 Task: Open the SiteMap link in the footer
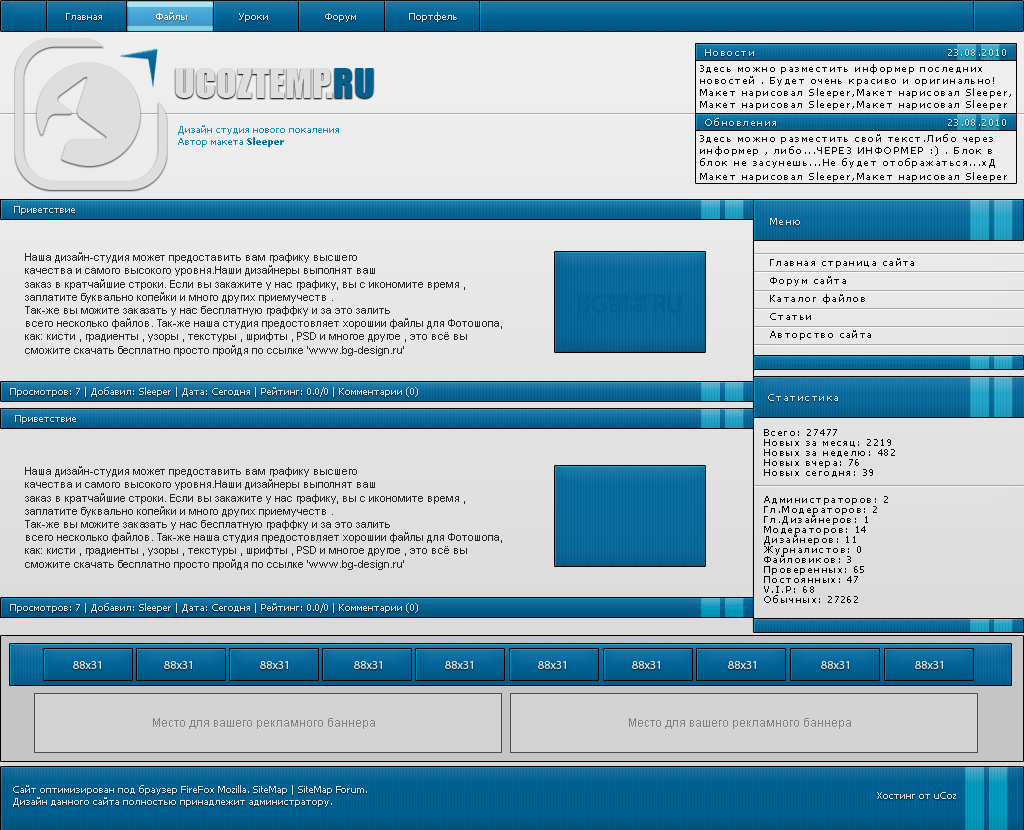point(270,790)
